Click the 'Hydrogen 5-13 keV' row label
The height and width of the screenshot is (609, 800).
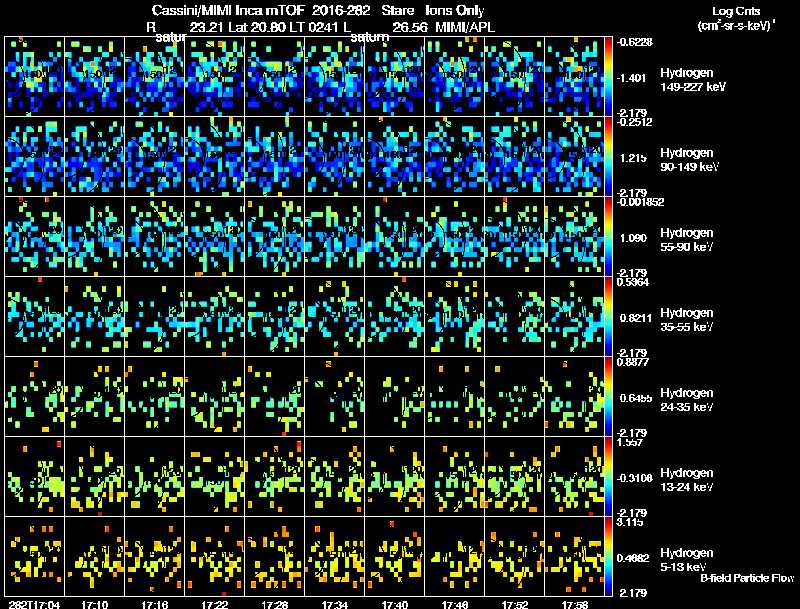point(687,560)
